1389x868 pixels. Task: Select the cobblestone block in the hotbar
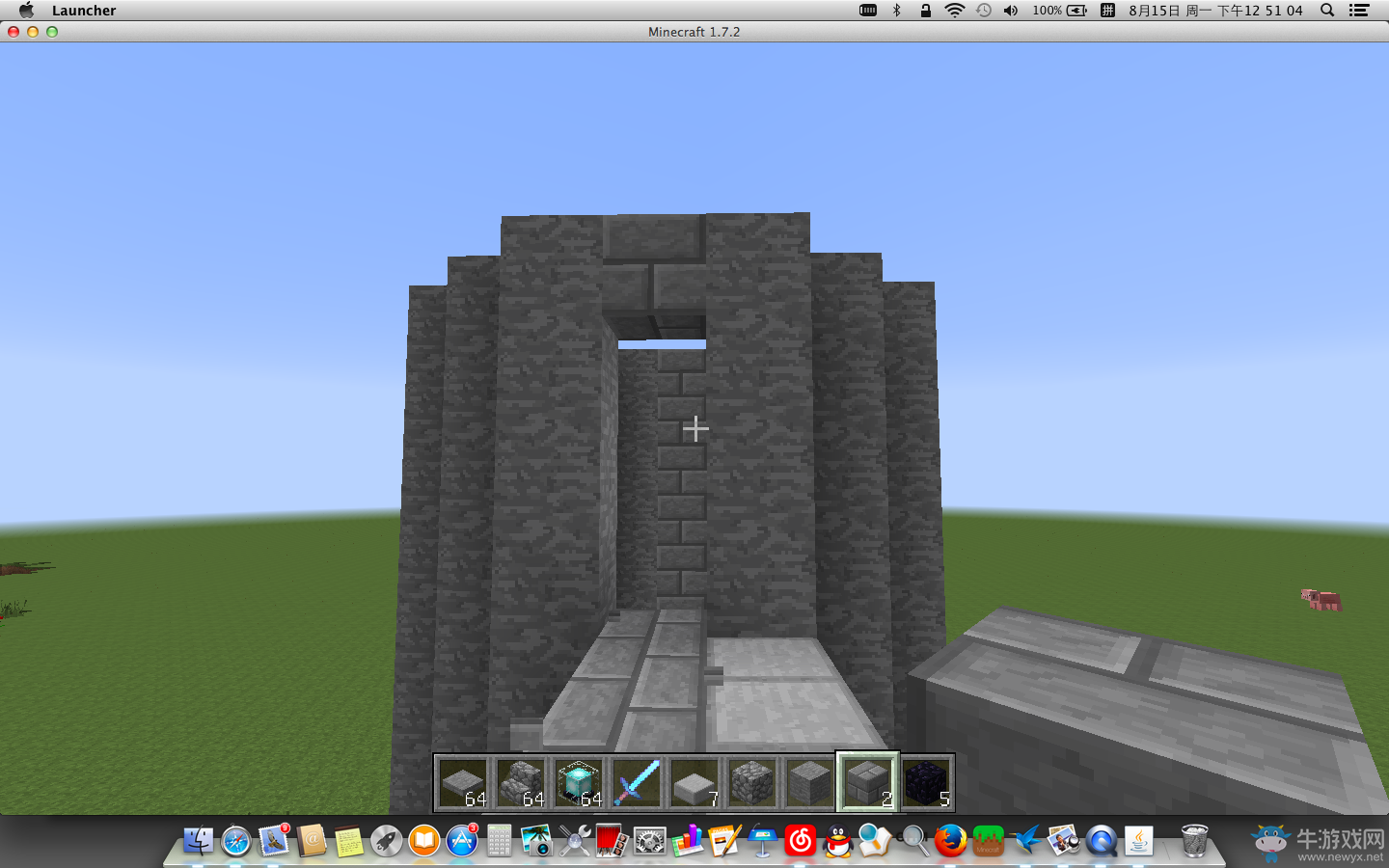click(752, 782)
